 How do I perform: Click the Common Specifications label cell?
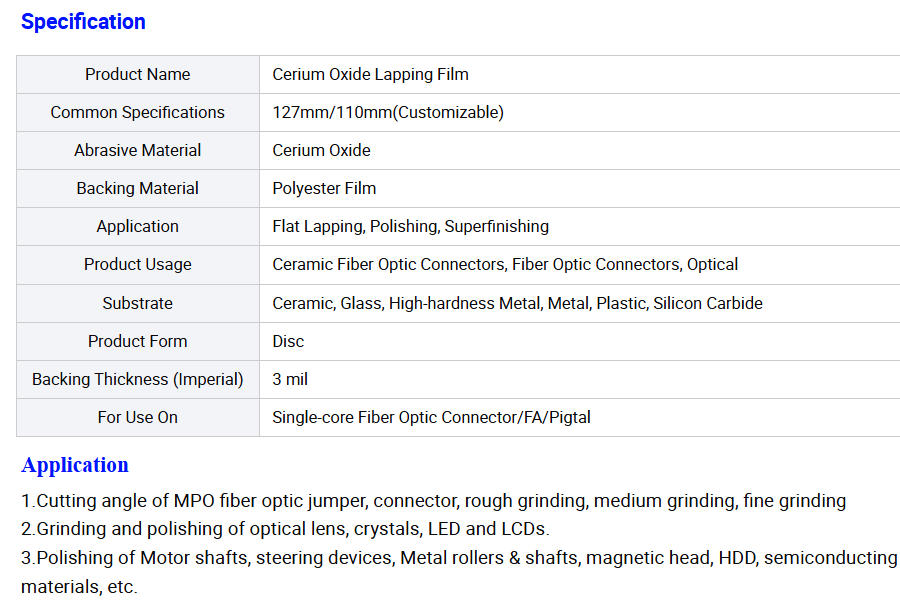(137, 112)
